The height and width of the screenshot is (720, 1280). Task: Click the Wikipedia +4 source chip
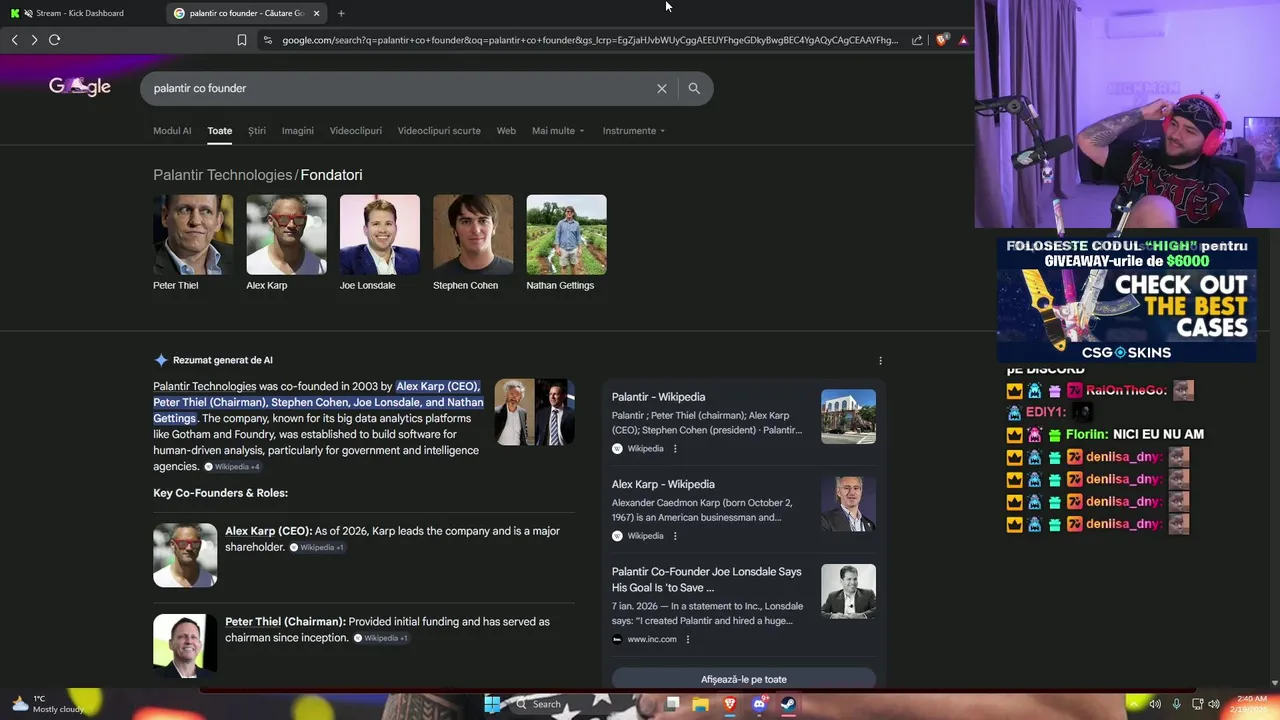click(232, 467)
